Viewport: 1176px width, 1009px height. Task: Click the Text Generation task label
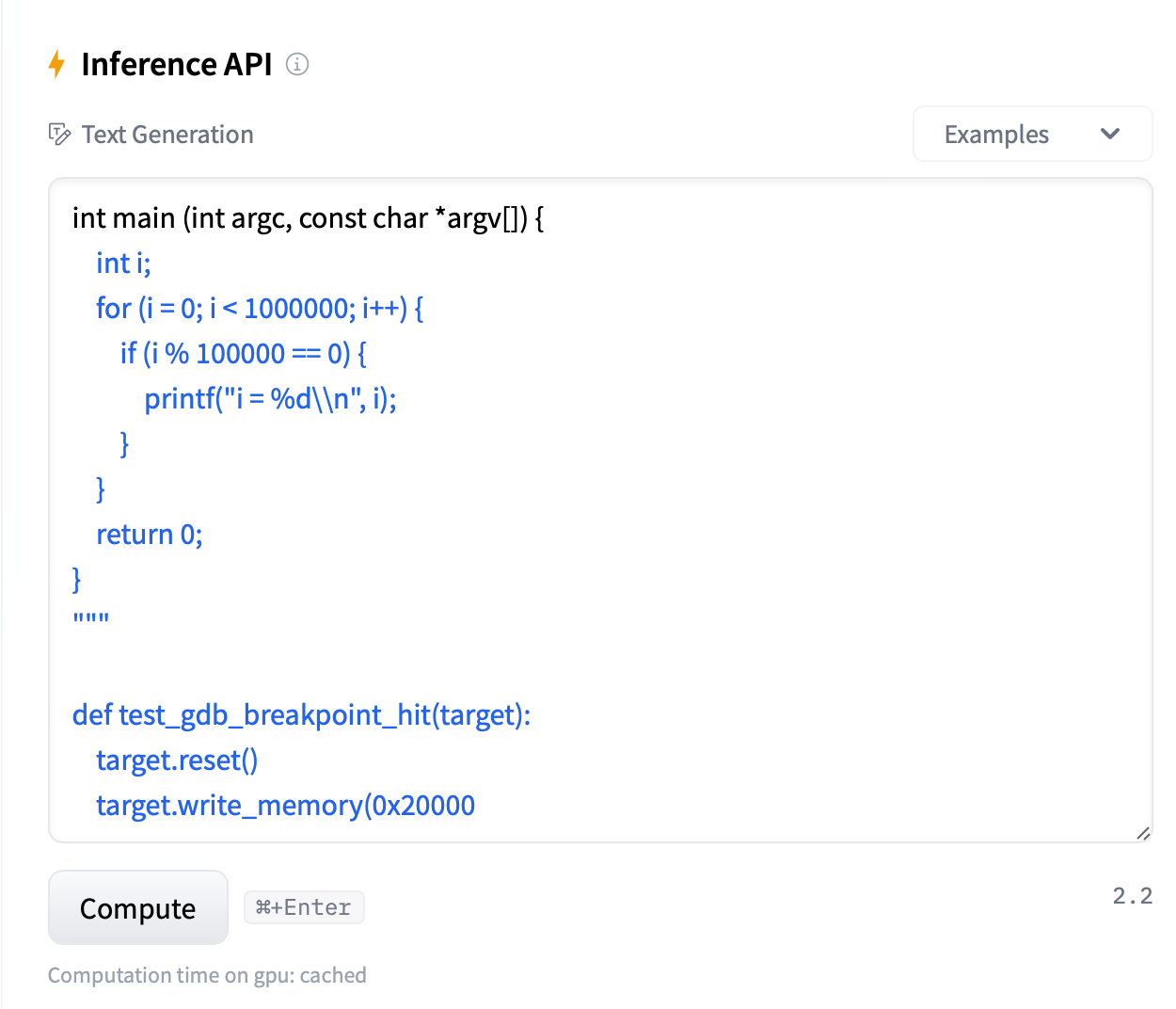[167, 135]
